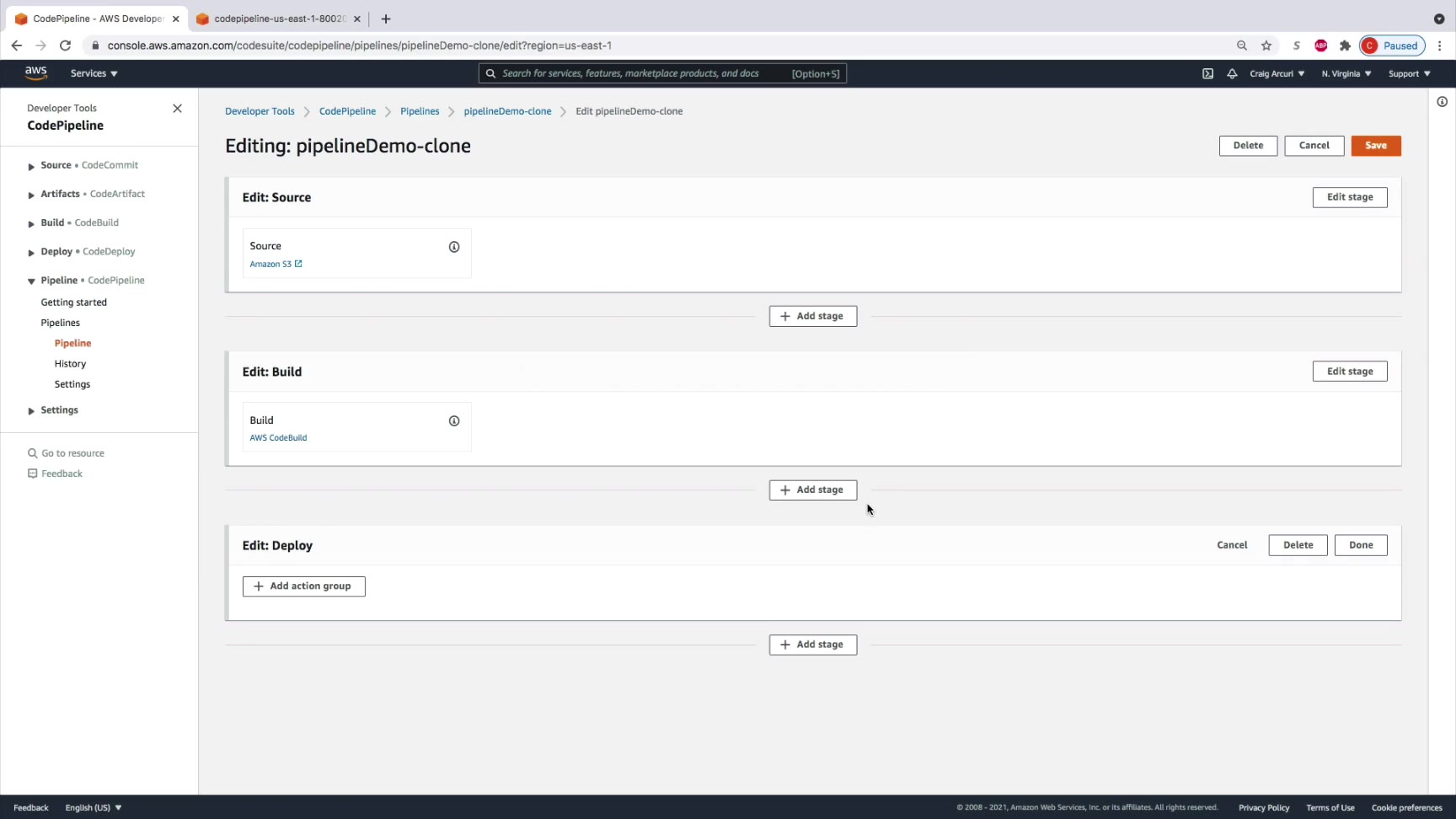1456x819 pixels.
Task: Click the info icon on Build action
Action: [x=454, y=420]
